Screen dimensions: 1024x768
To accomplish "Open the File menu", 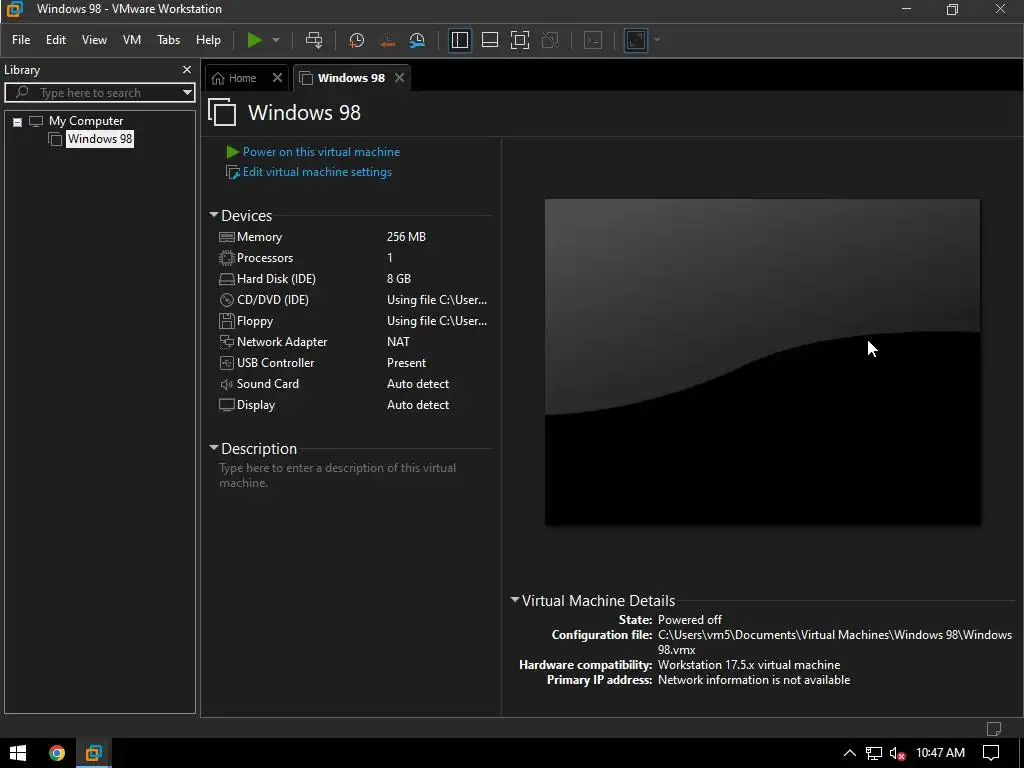I will 21,40.
